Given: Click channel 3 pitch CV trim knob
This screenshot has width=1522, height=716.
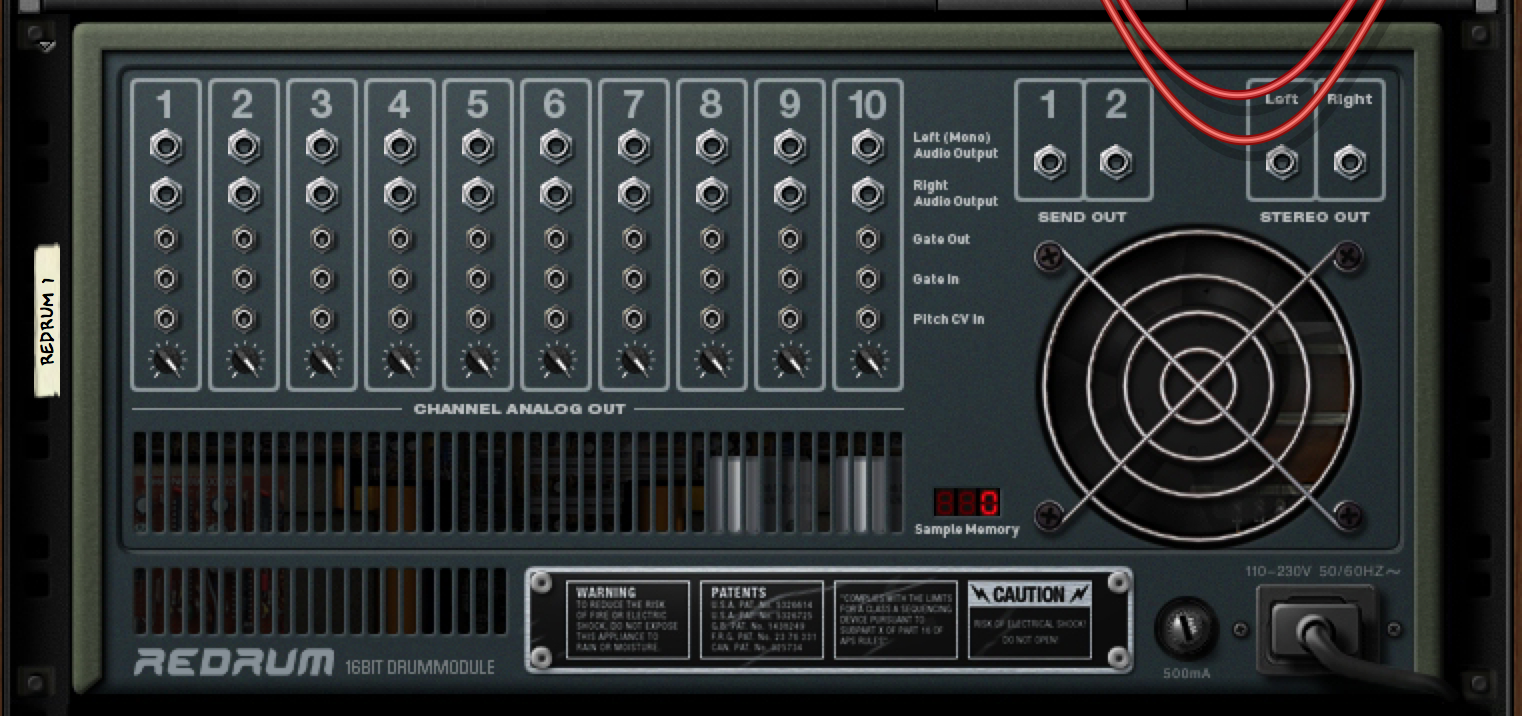Looking at the screenshot, I should [322, 360].
